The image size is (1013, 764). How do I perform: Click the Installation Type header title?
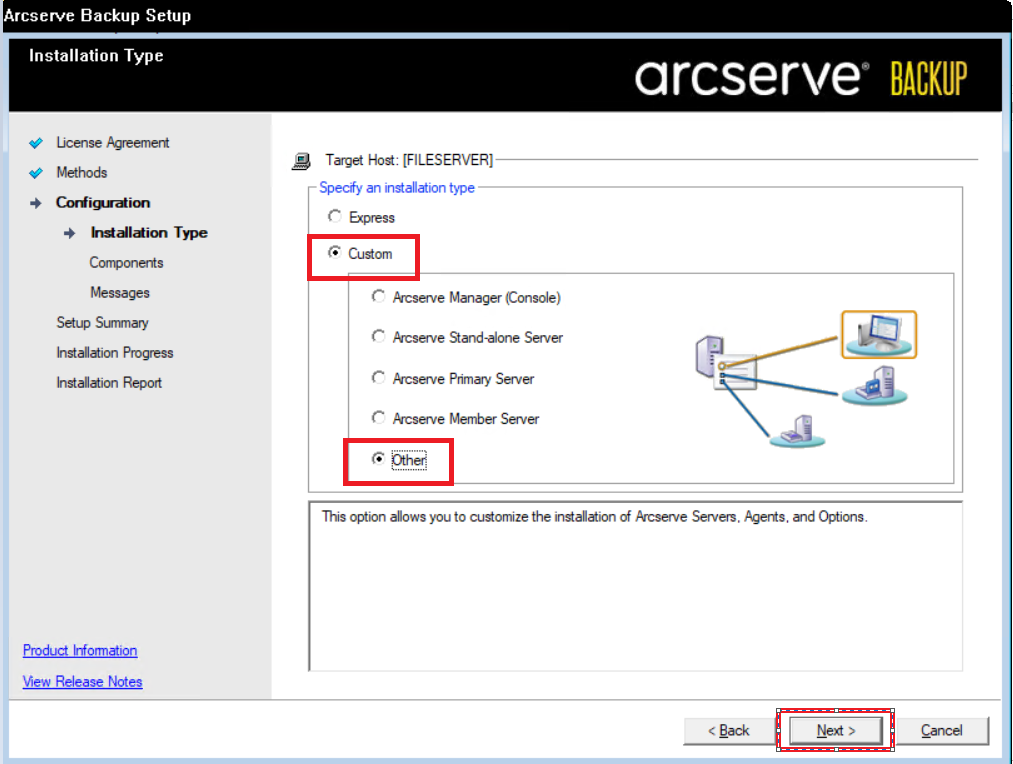pos(96,56)
